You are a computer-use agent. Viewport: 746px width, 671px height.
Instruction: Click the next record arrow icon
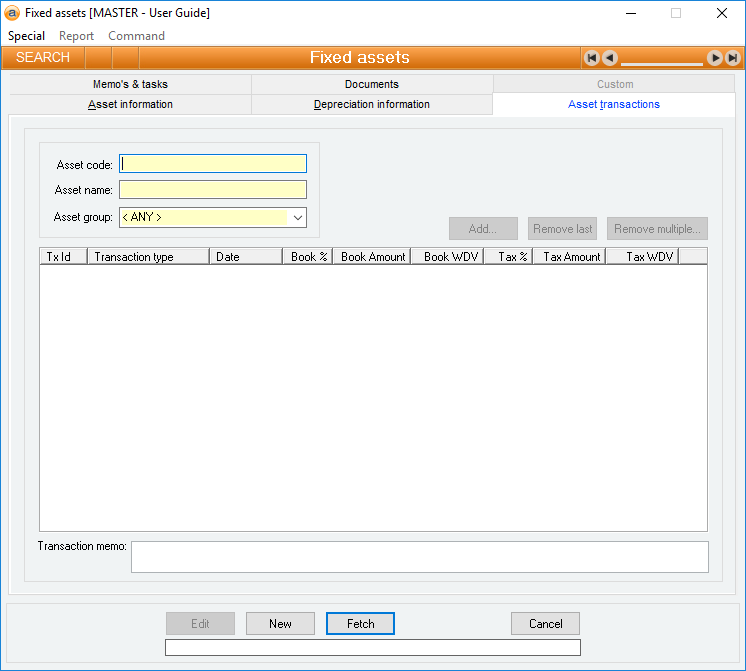coord(715,58)
